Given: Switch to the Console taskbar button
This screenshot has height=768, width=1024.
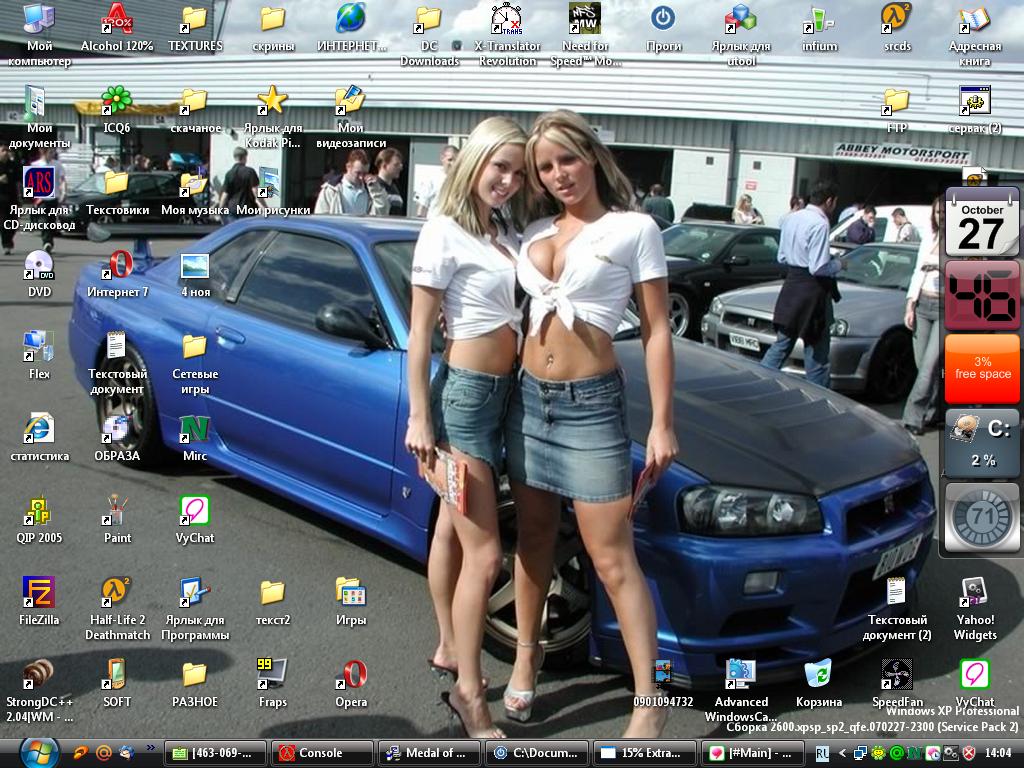Looking at the screenshot, I should 321,753.
